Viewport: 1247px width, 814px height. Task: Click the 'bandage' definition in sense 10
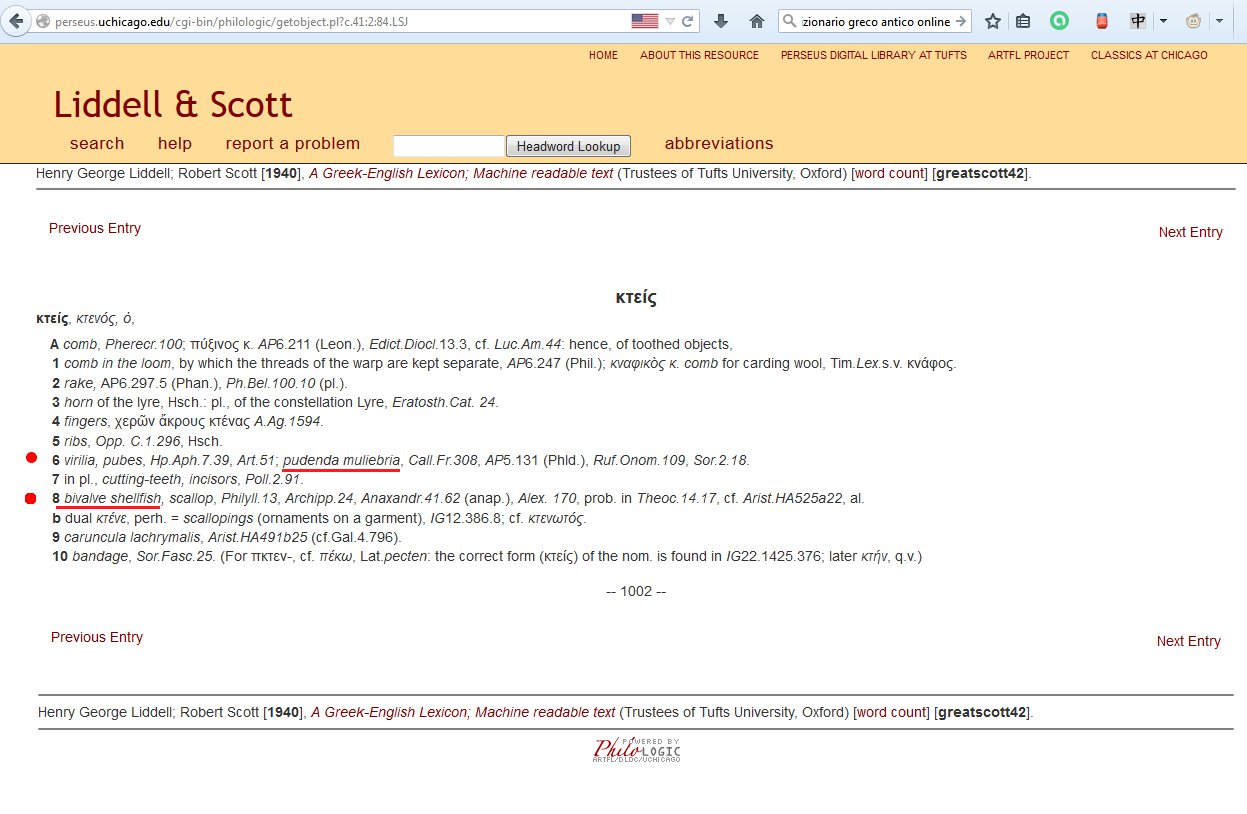pos(98,555)
